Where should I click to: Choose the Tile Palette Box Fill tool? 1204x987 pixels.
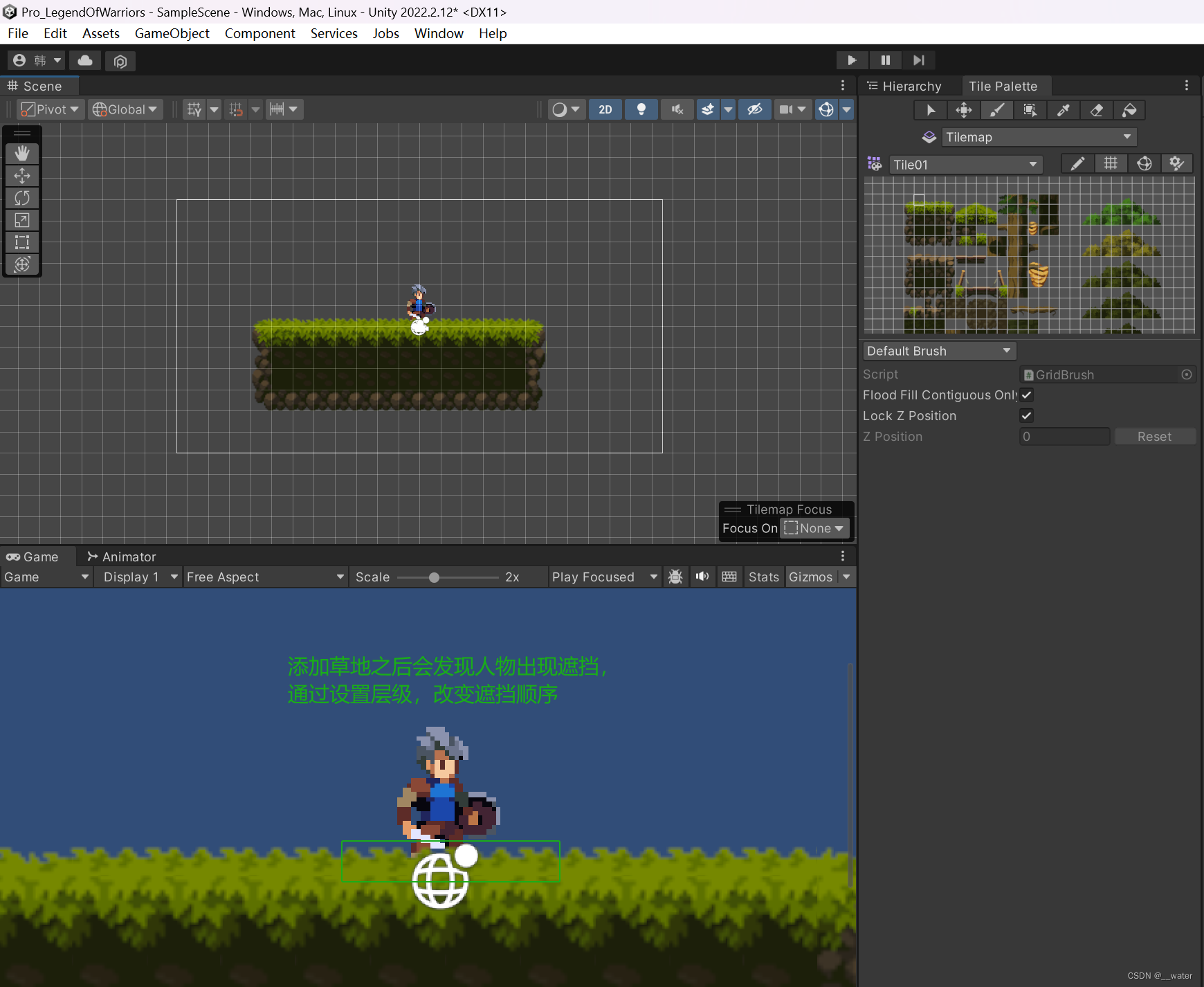point(1030,110)
